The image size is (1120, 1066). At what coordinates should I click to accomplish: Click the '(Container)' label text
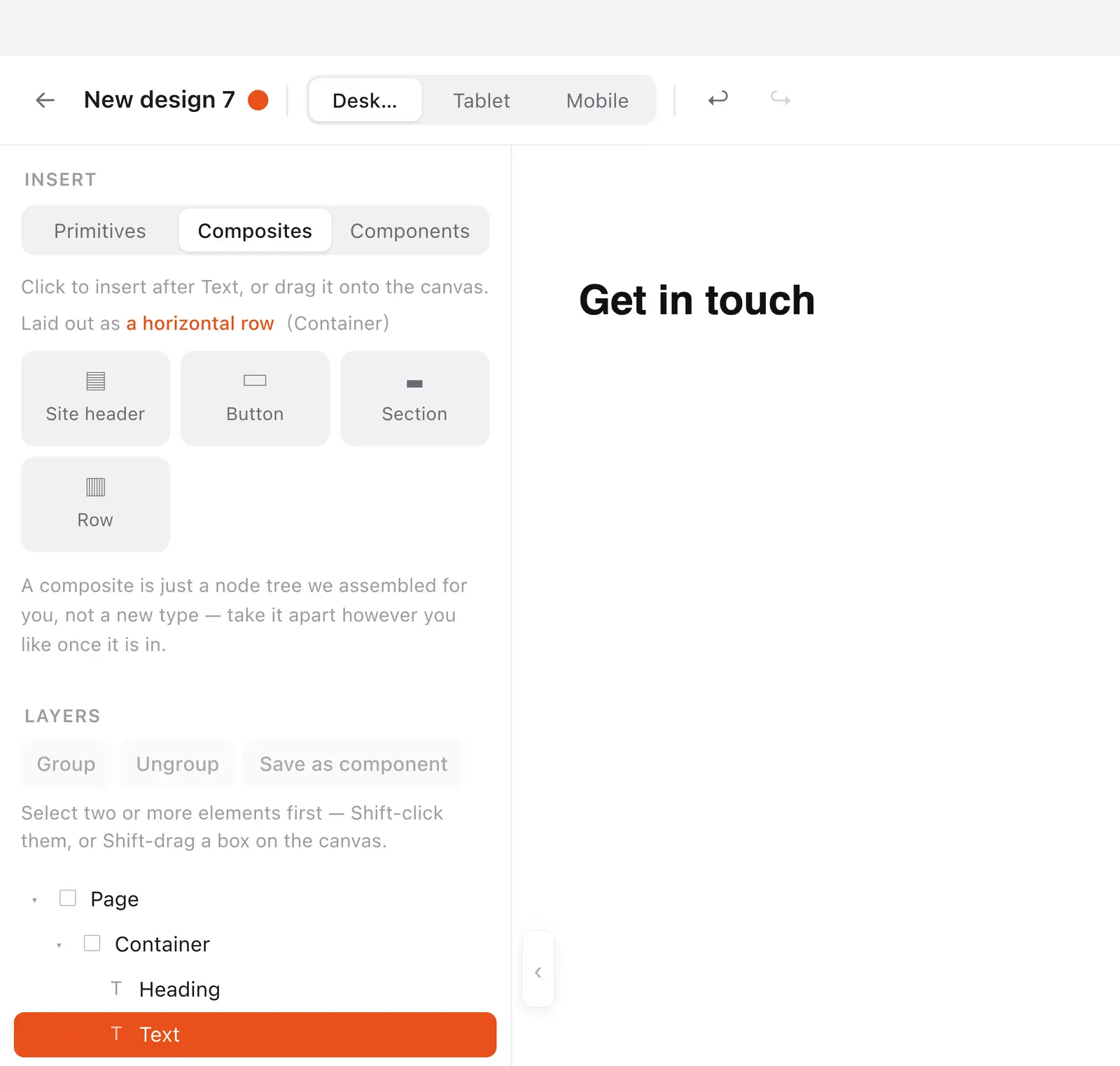(338, 323)
